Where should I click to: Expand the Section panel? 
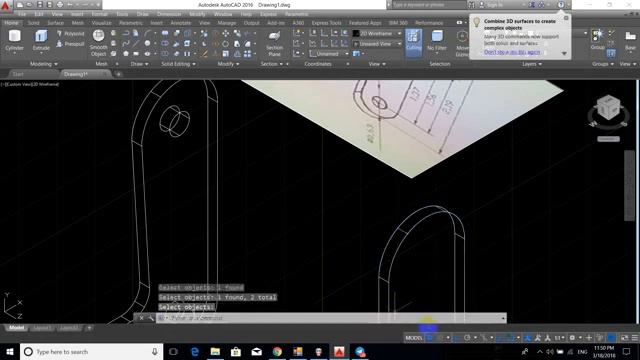(x=272, y=64)
